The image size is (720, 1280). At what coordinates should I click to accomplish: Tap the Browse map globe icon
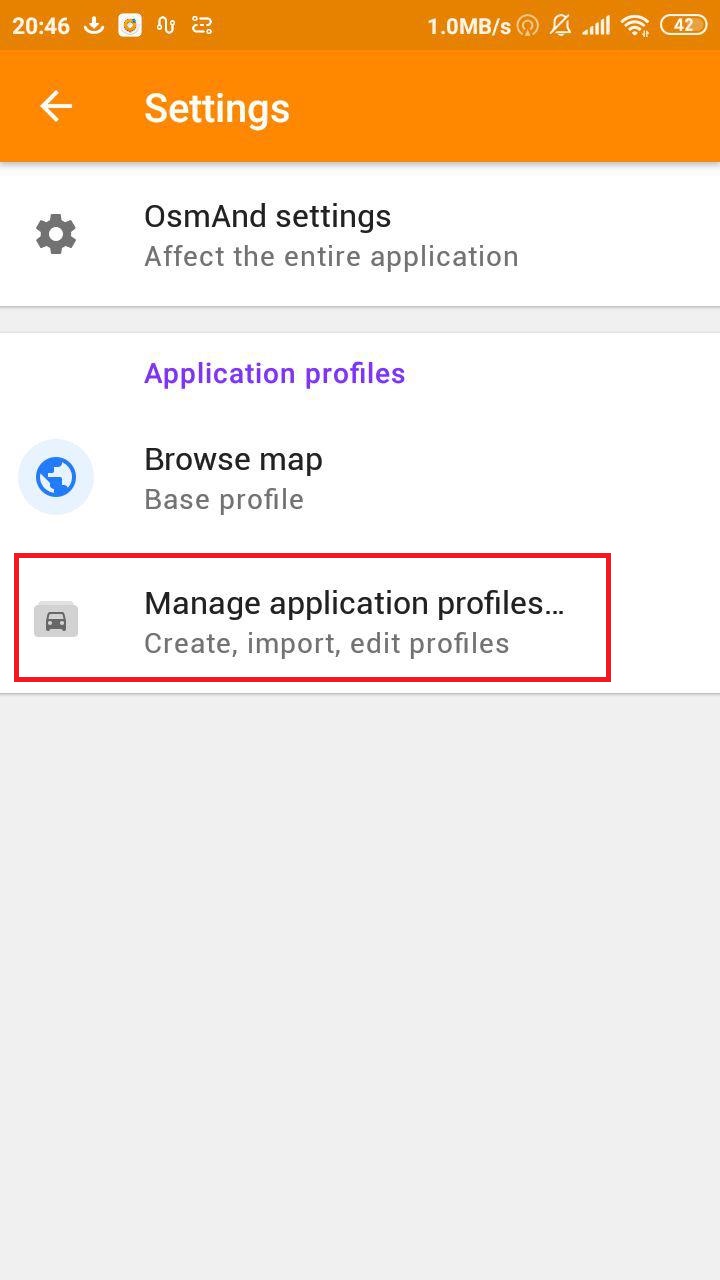tap(56, 478)
